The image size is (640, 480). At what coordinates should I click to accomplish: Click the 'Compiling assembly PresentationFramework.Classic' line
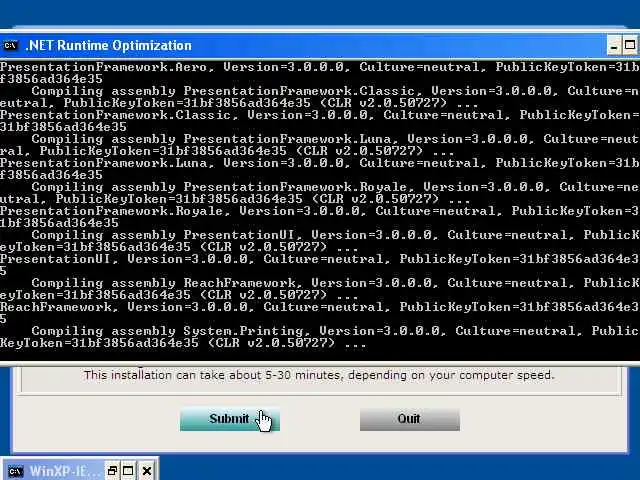pyautogui.click(x=335, y=91)
